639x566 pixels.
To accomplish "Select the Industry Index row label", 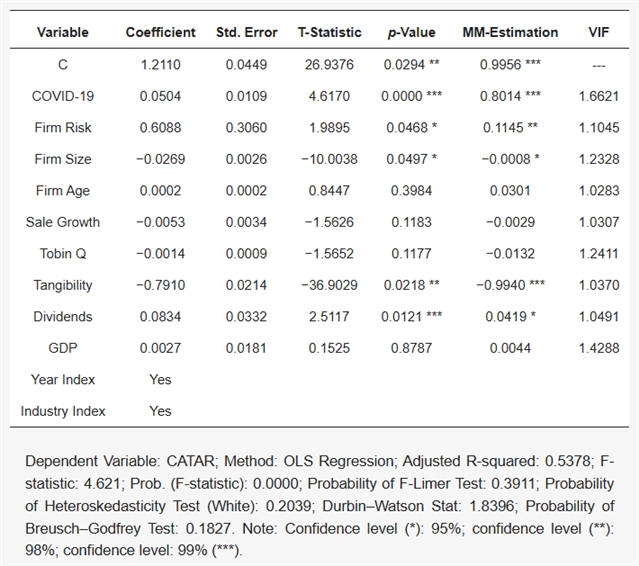I will (62, 411).
